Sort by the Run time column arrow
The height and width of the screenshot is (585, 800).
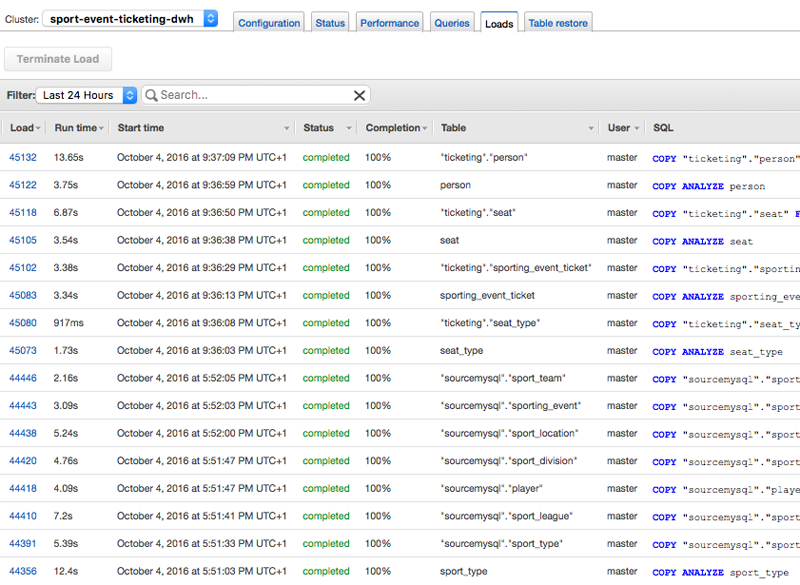(x=103, y=128)
